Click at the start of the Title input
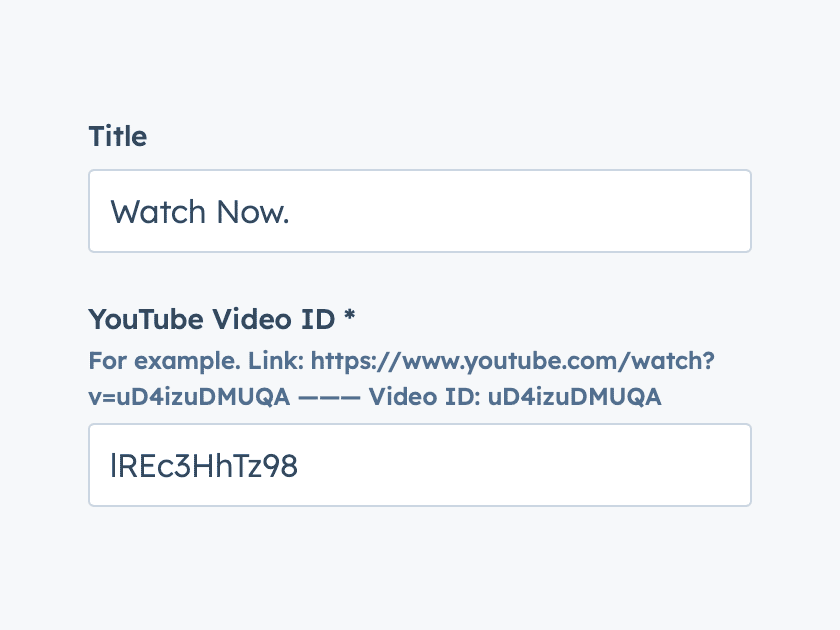 112,211
